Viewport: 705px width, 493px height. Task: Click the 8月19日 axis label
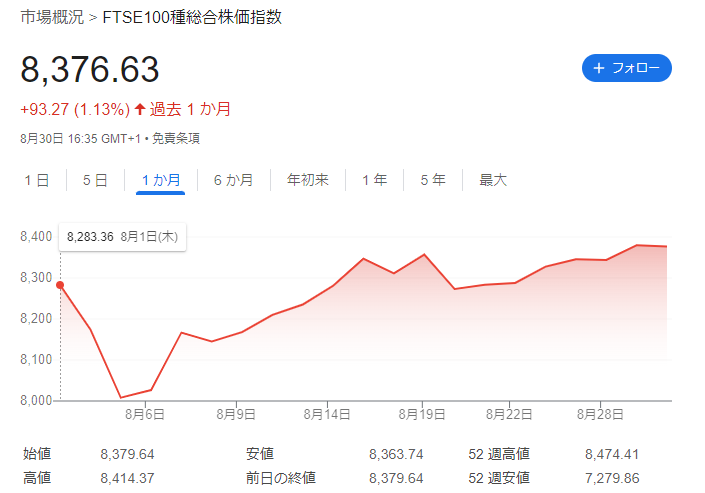(x=422, y=414)
